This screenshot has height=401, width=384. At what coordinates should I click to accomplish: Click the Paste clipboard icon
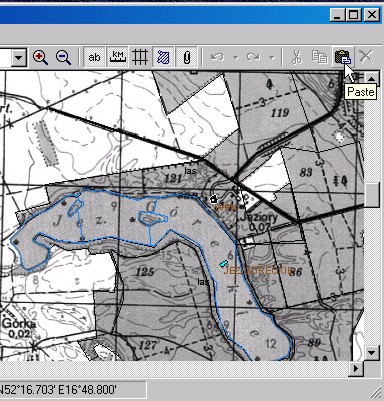(x=343, y=57)
